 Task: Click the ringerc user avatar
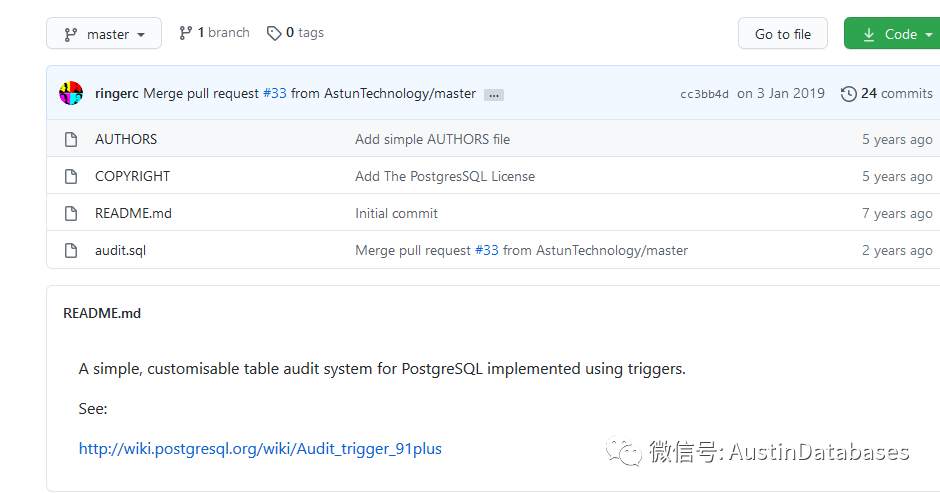(x=71, y=93)
